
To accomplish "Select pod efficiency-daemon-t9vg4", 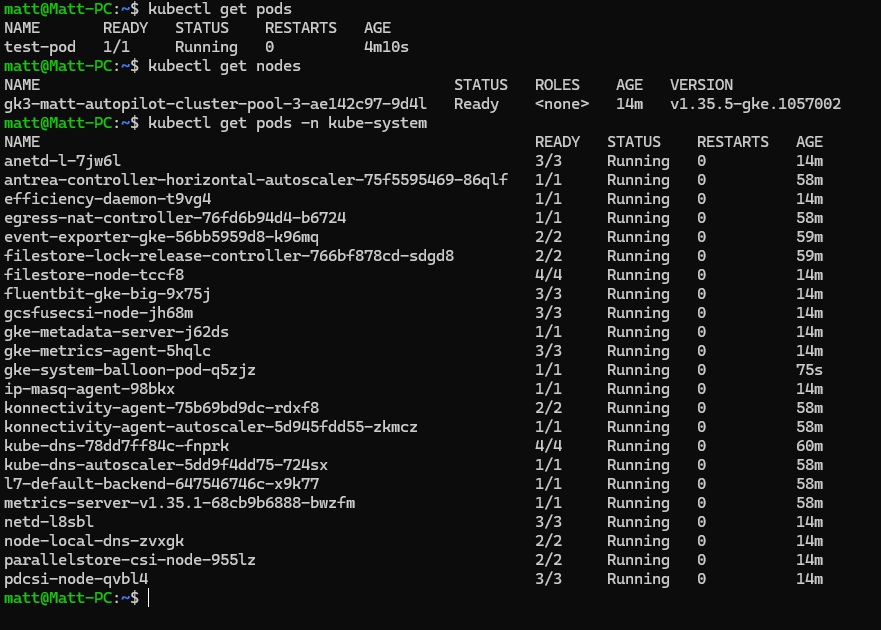I will click(x=107, y=199).
